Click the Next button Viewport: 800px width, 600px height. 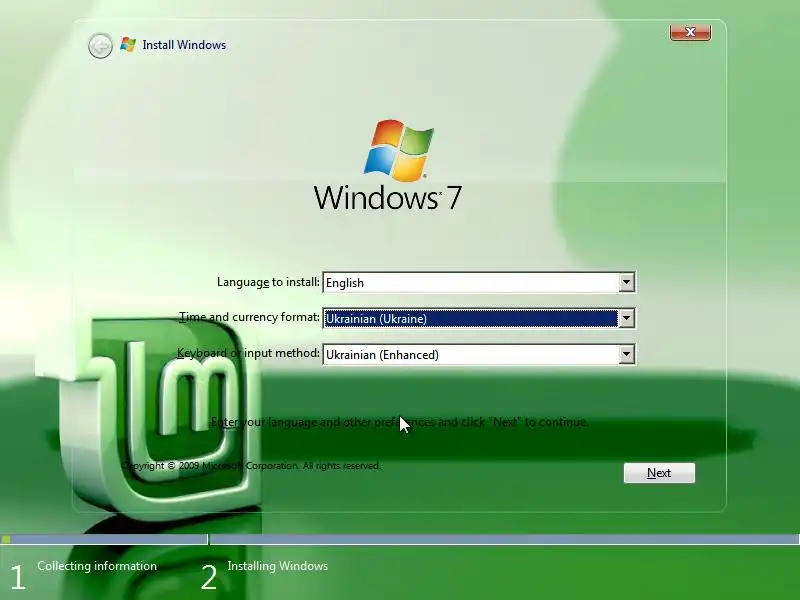(659, 473)
